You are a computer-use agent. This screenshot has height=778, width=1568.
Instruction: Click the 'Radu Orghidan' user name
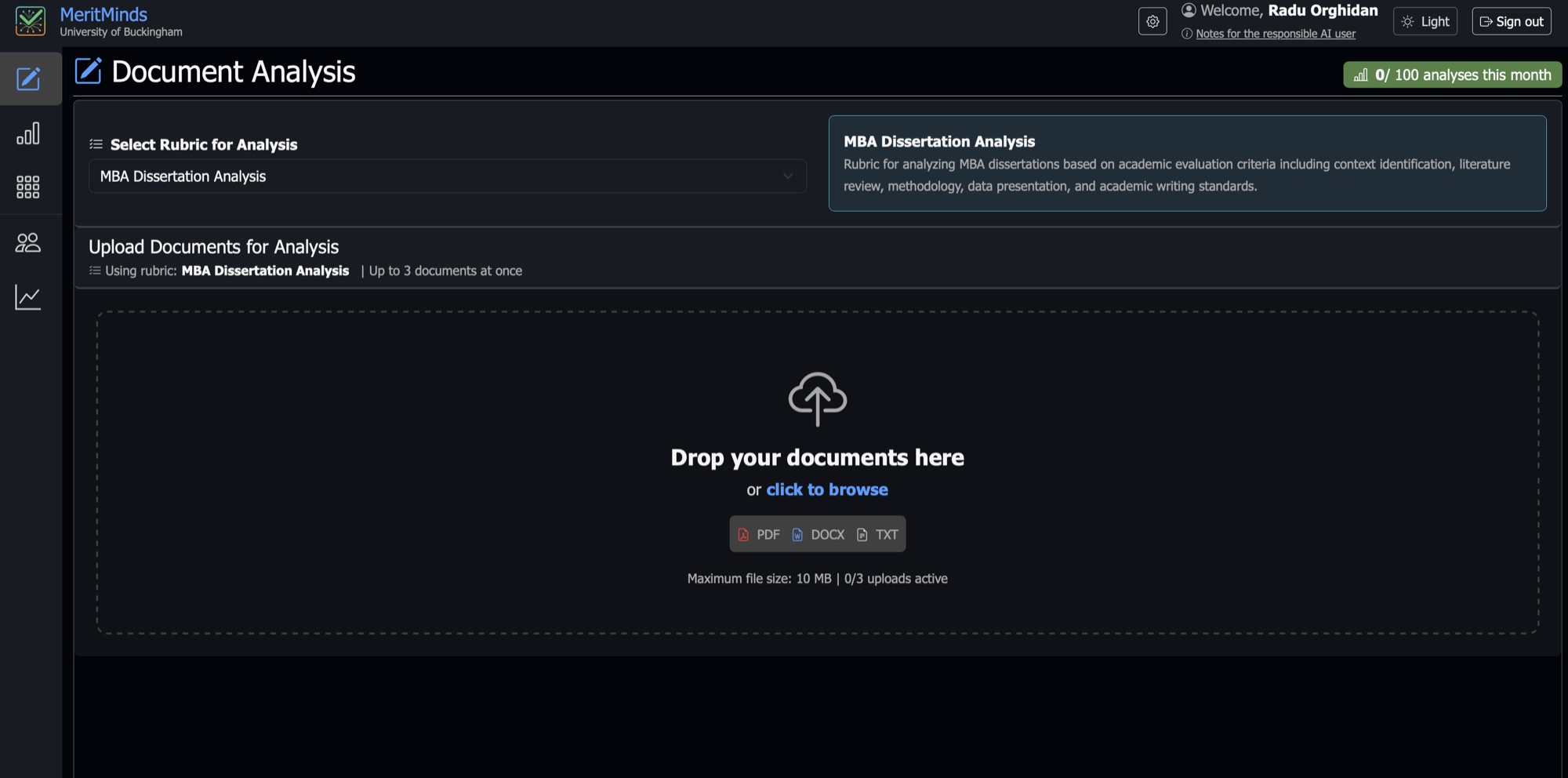pyautogui.click(x=1323, y=10)
